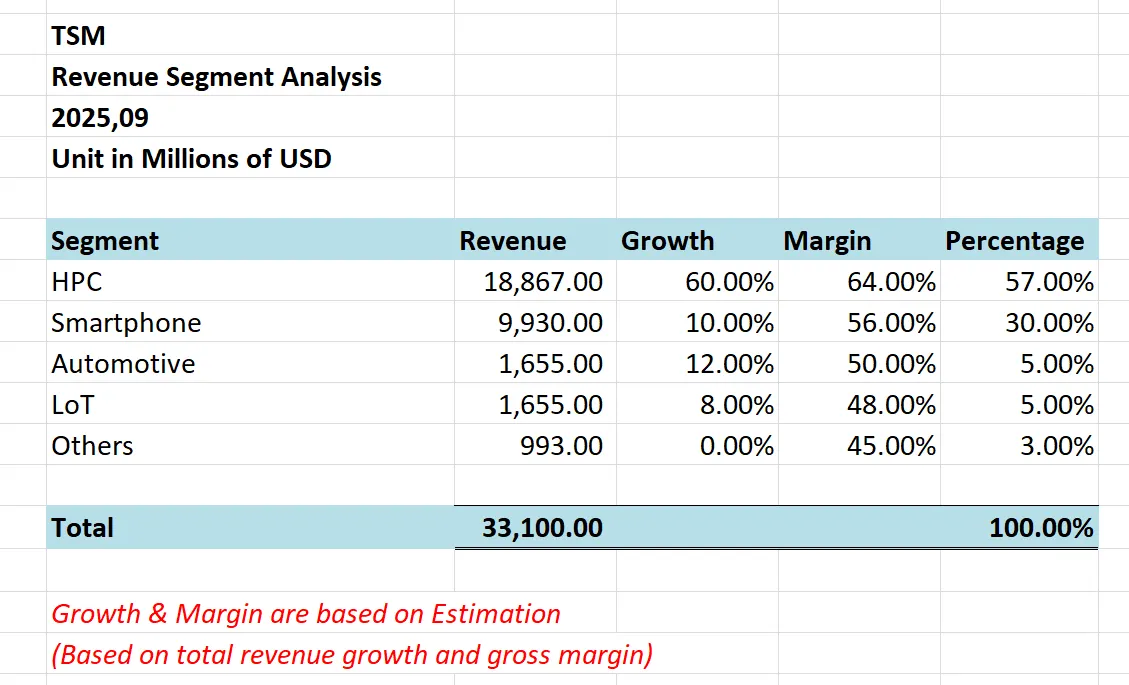Viewport: 1129px width, 685px height.
Task: Click the red estimation disclaimer note
Action: (x=305, y=614)
